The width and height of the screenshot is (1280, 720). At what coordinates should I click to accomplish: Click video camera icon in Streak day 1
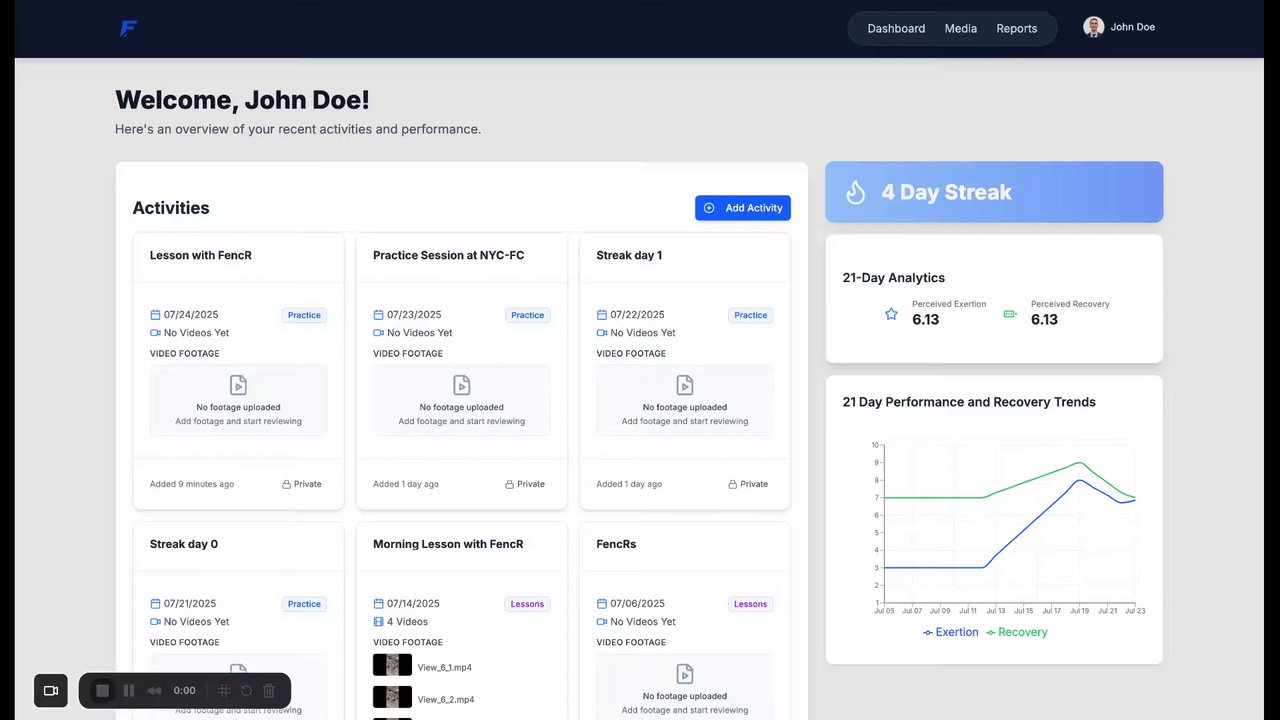pyautogui.click(x=601, y=333)
